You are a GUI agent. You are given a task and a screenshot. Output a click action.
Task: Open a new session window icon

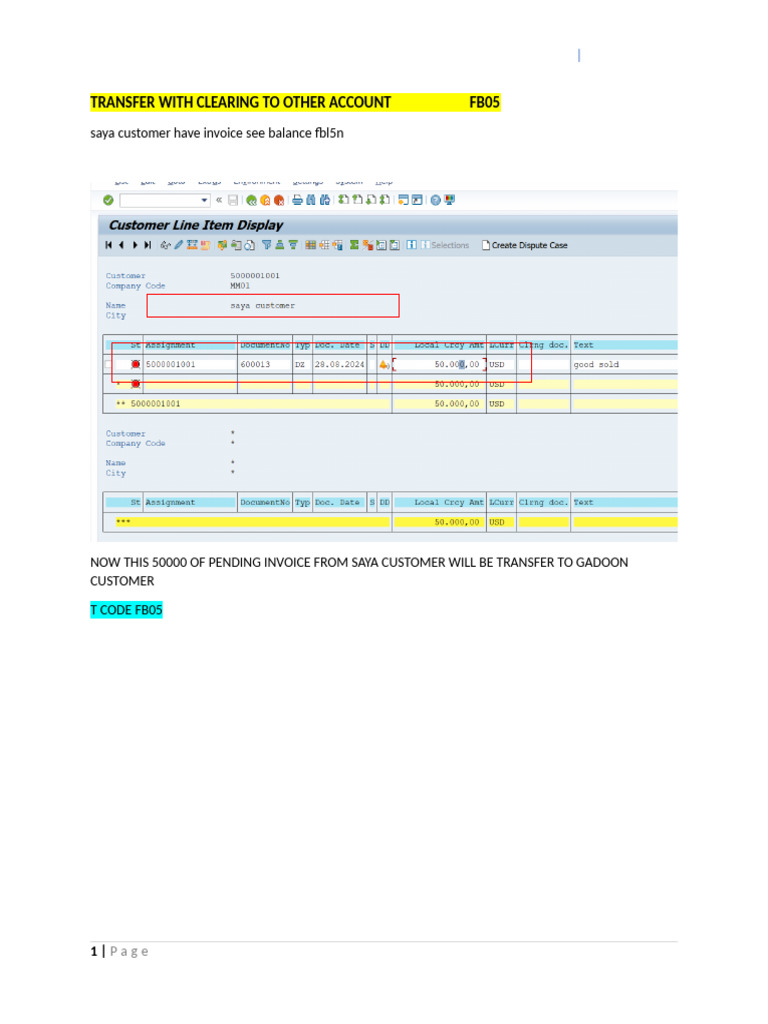(403, 200)
